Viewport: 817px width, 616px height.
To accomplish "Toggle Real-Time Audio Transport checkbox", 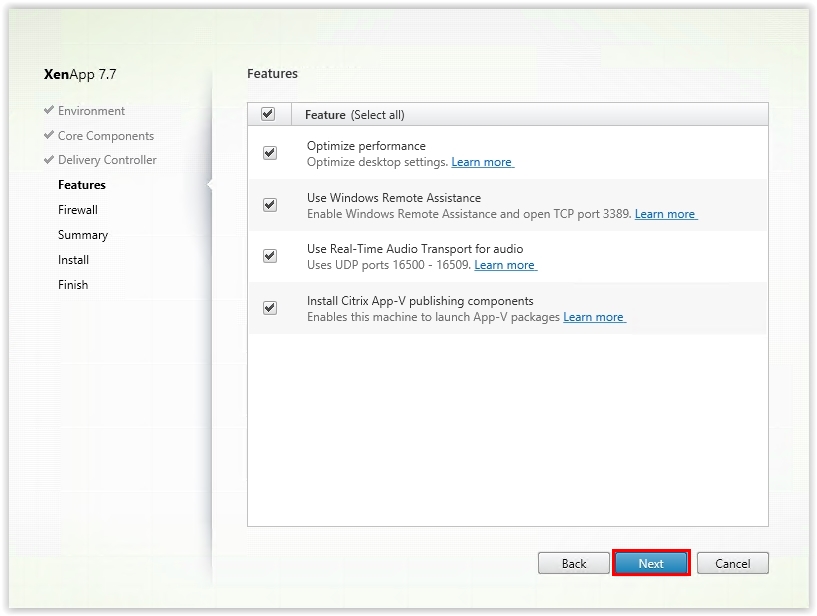I will point(270,256).
